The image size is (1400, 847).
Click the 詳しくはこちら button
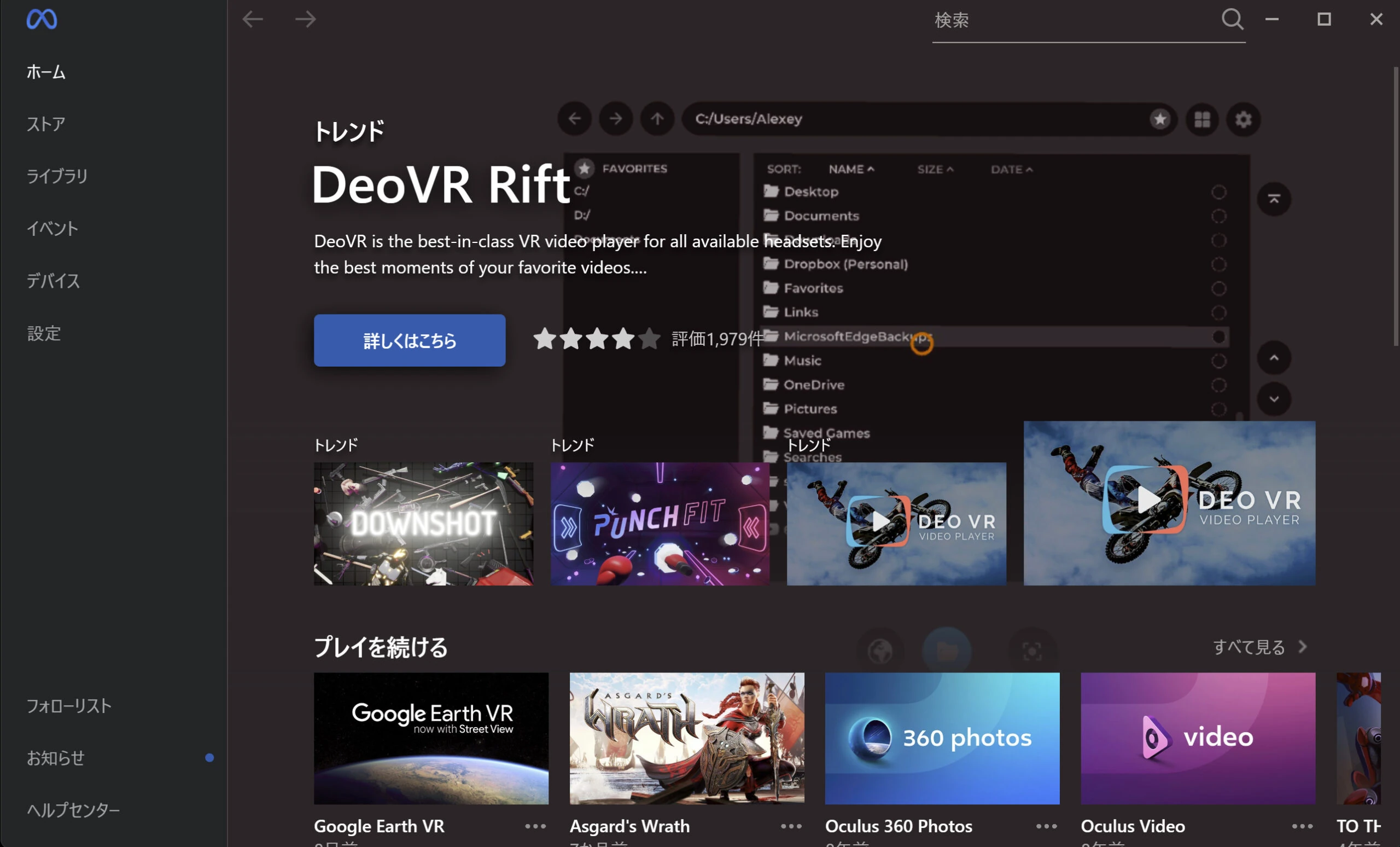coord(409,340)
